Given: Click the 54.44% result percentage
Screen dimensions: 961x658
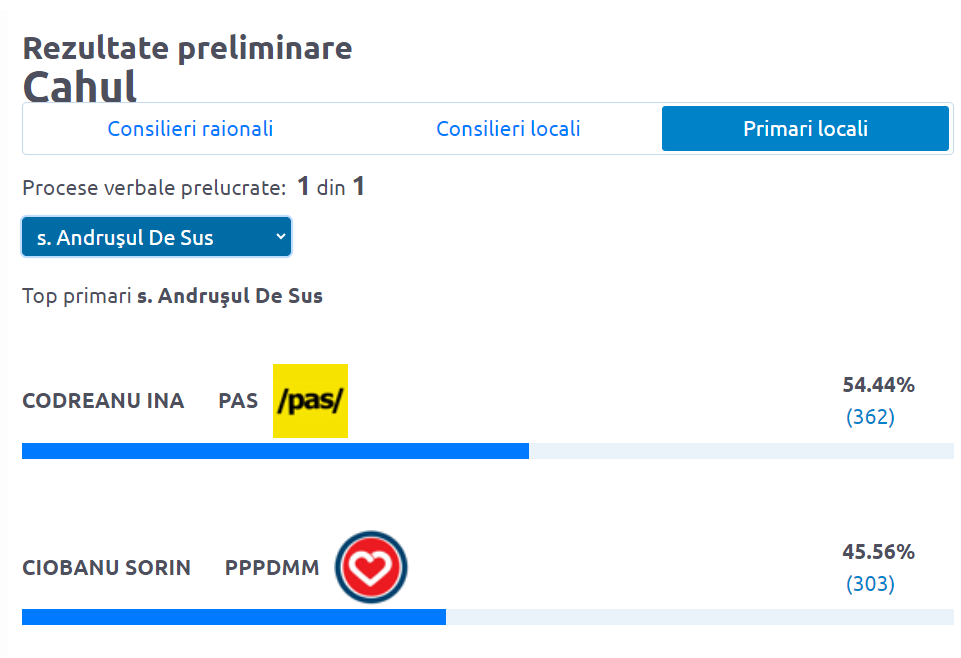Looking at the screenshot, I should (878, 385).
